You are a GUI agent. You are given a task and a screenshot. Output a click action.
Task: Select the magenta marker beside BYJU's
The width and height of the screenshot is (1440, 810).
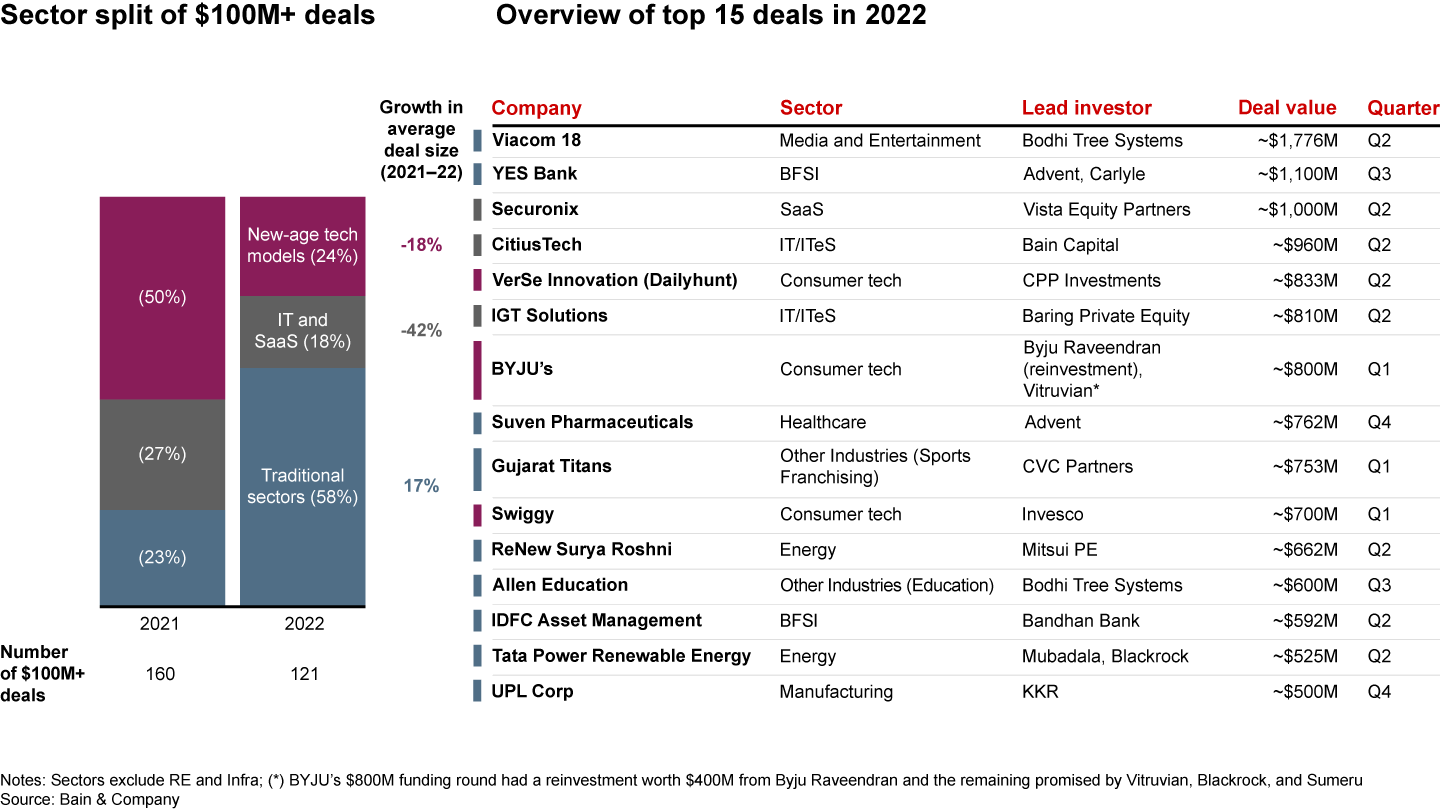coord(477,369)
